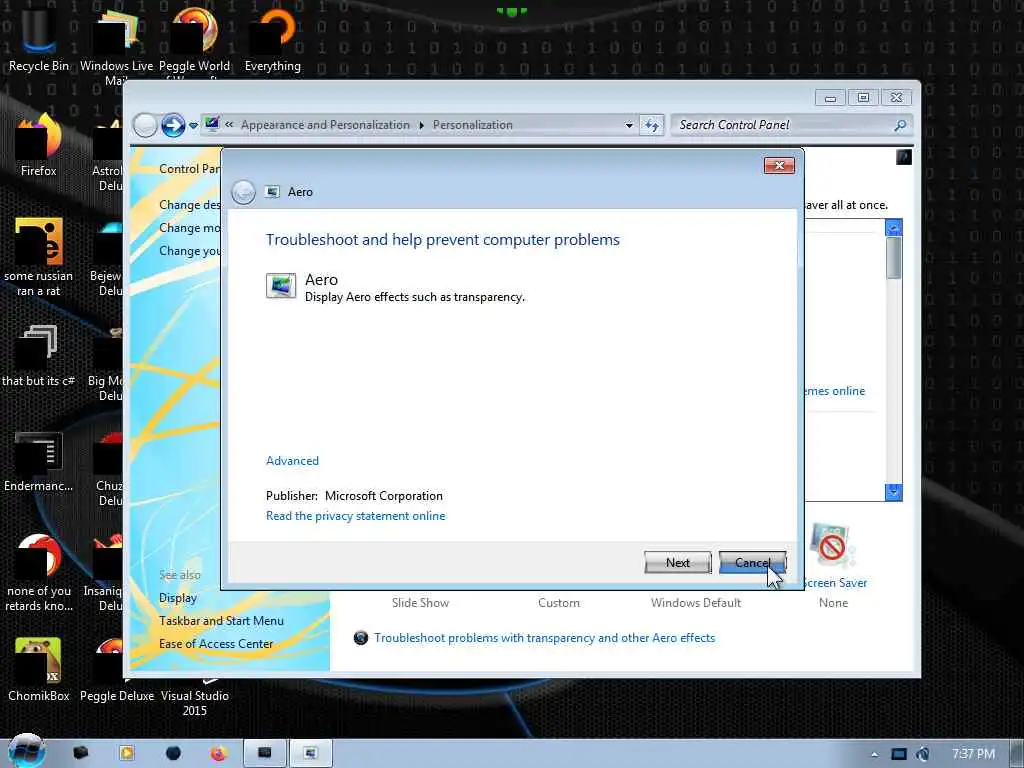This screenshot has height=768, width=1024.
Task: Click the themes list scrollbar thumb
Action: point(893,258)
